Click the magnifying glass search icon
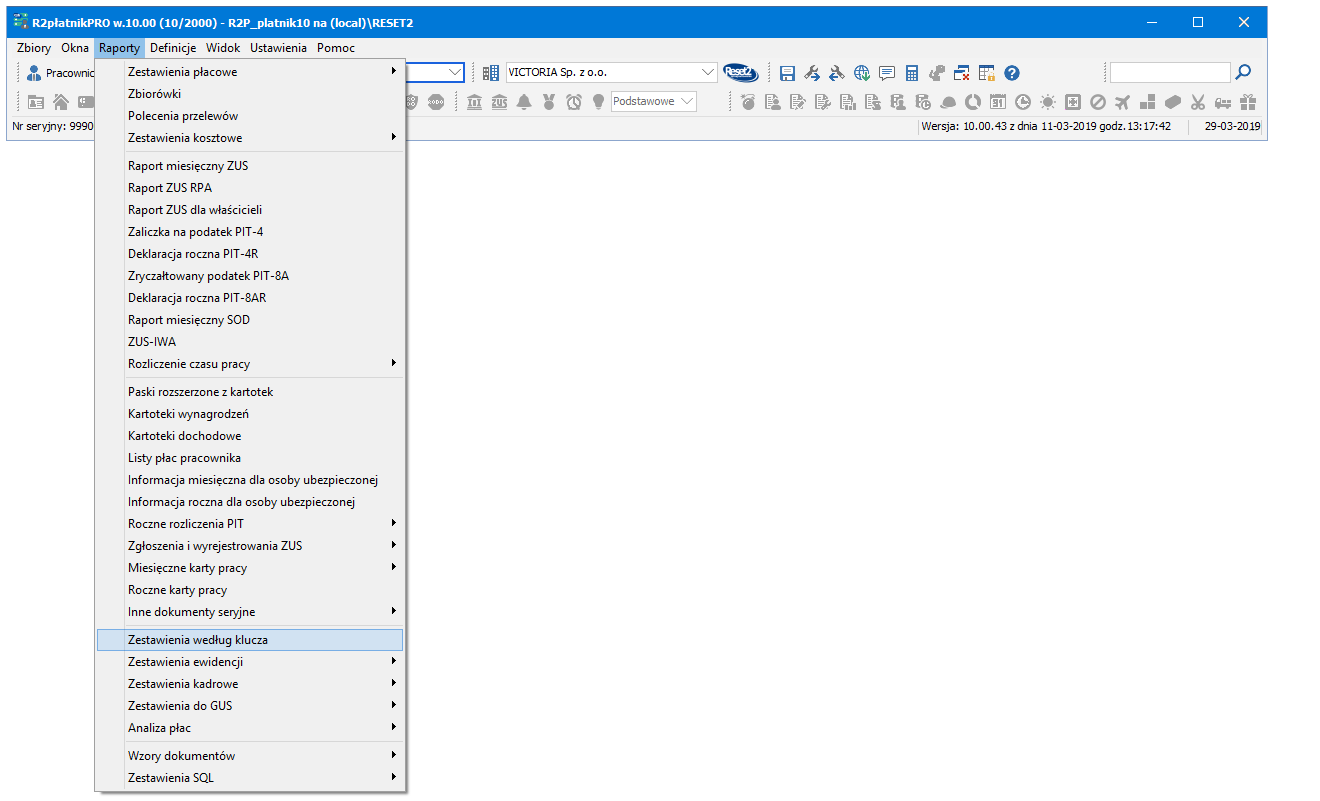Screen dimensions: 1320x801 [1243, 72]
